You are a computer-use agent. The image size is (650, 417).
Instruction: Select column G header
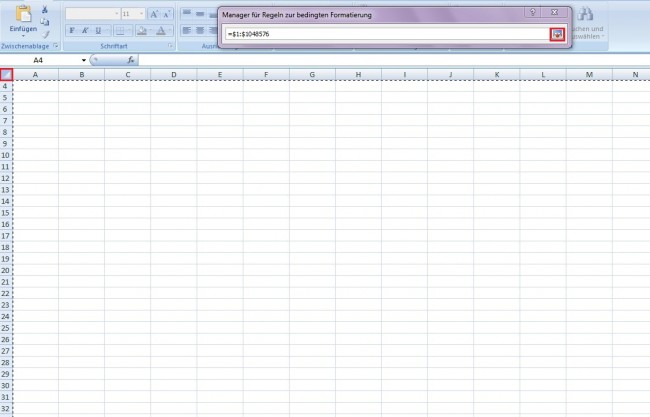(x=312, y=75)
